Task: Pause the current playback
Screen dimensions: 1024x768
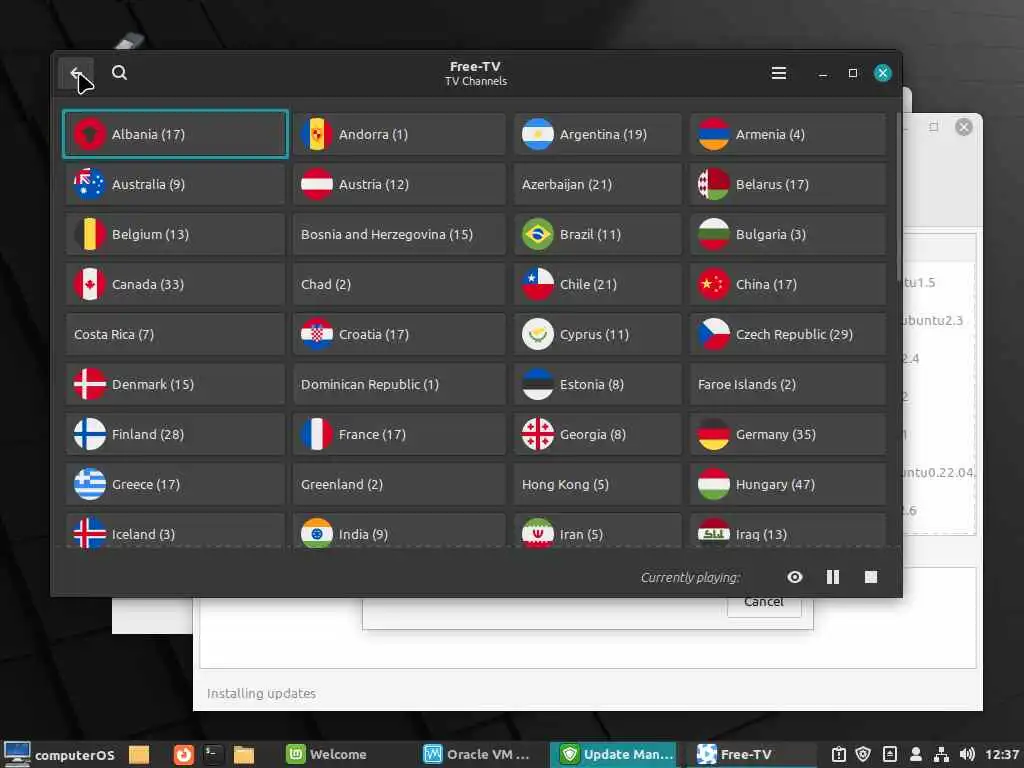Action: click(x=833, y=577)
